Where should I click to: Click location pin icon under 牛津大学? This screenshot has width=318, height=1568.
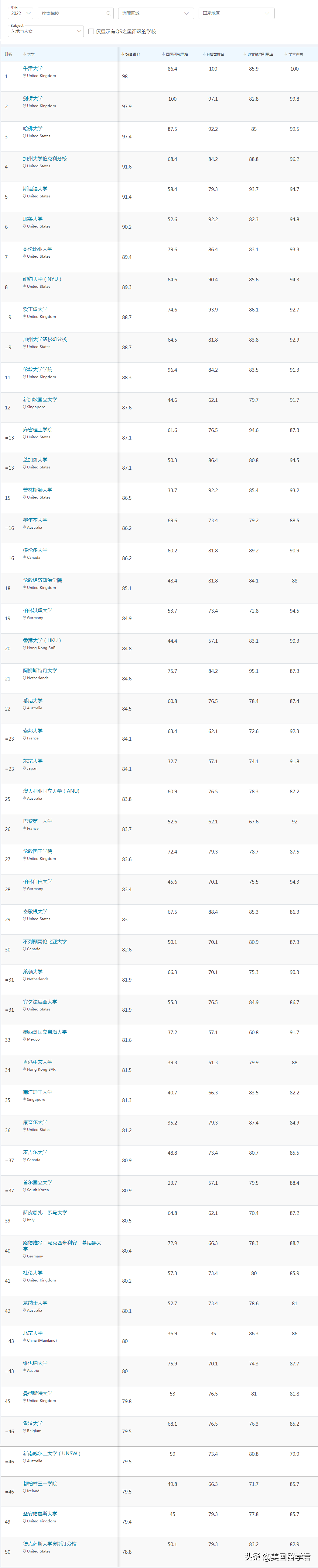tap(24, 76)
